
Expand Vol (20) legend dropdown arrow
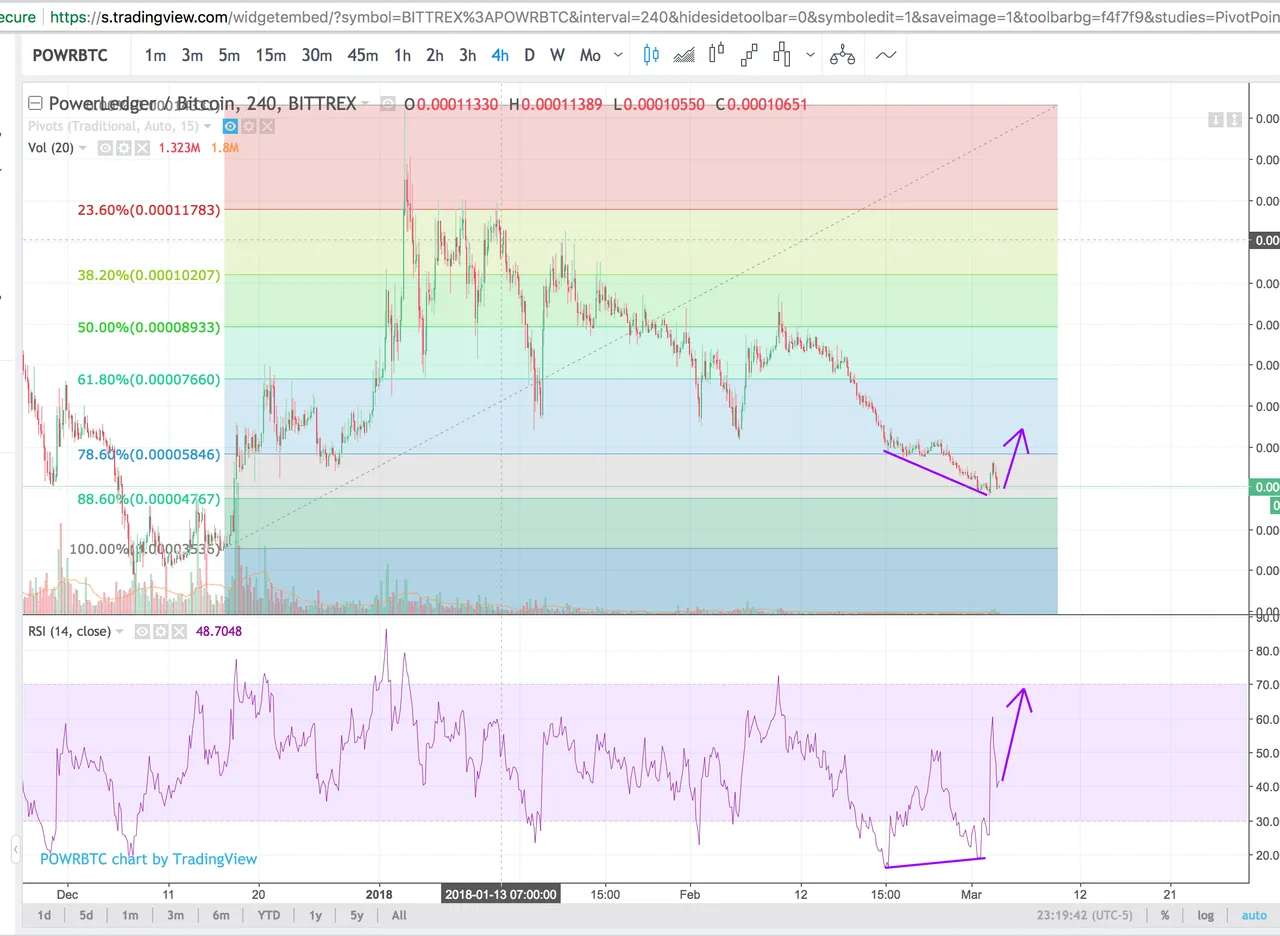[x=82, y=148]
